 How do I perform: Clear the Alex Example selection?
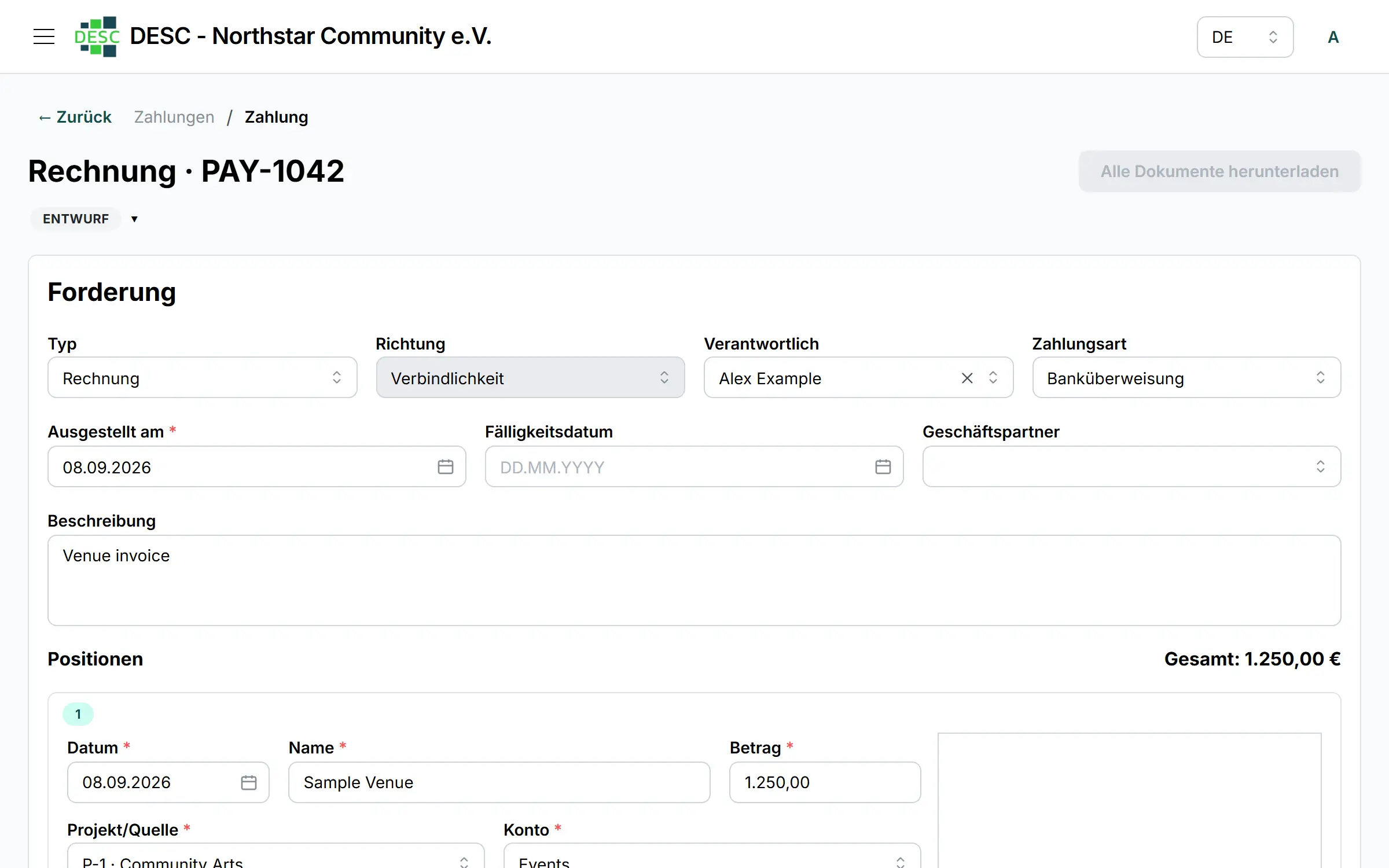click(967, 378)
